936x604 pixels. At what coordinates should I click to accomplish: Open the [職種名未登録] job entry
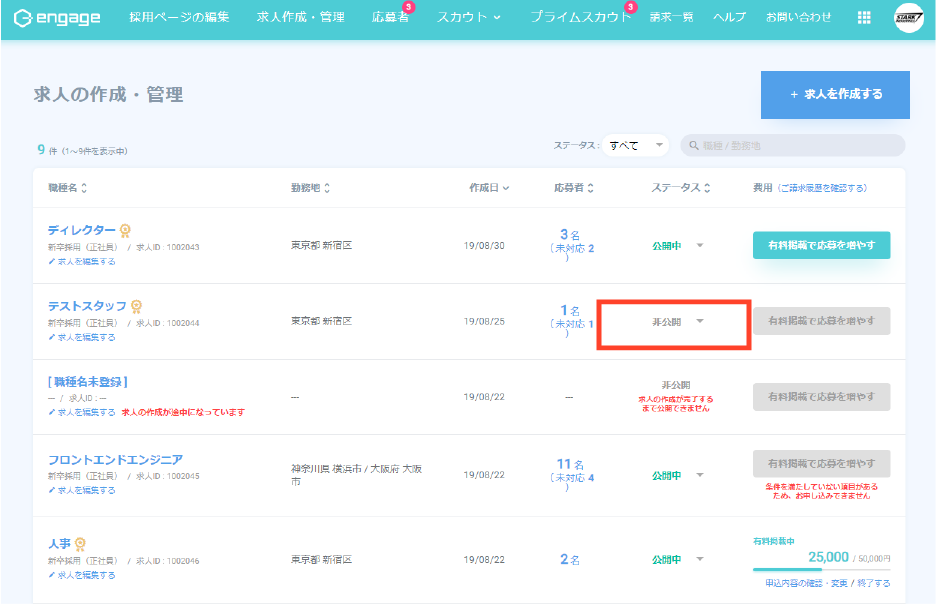(x=88, y=382)
